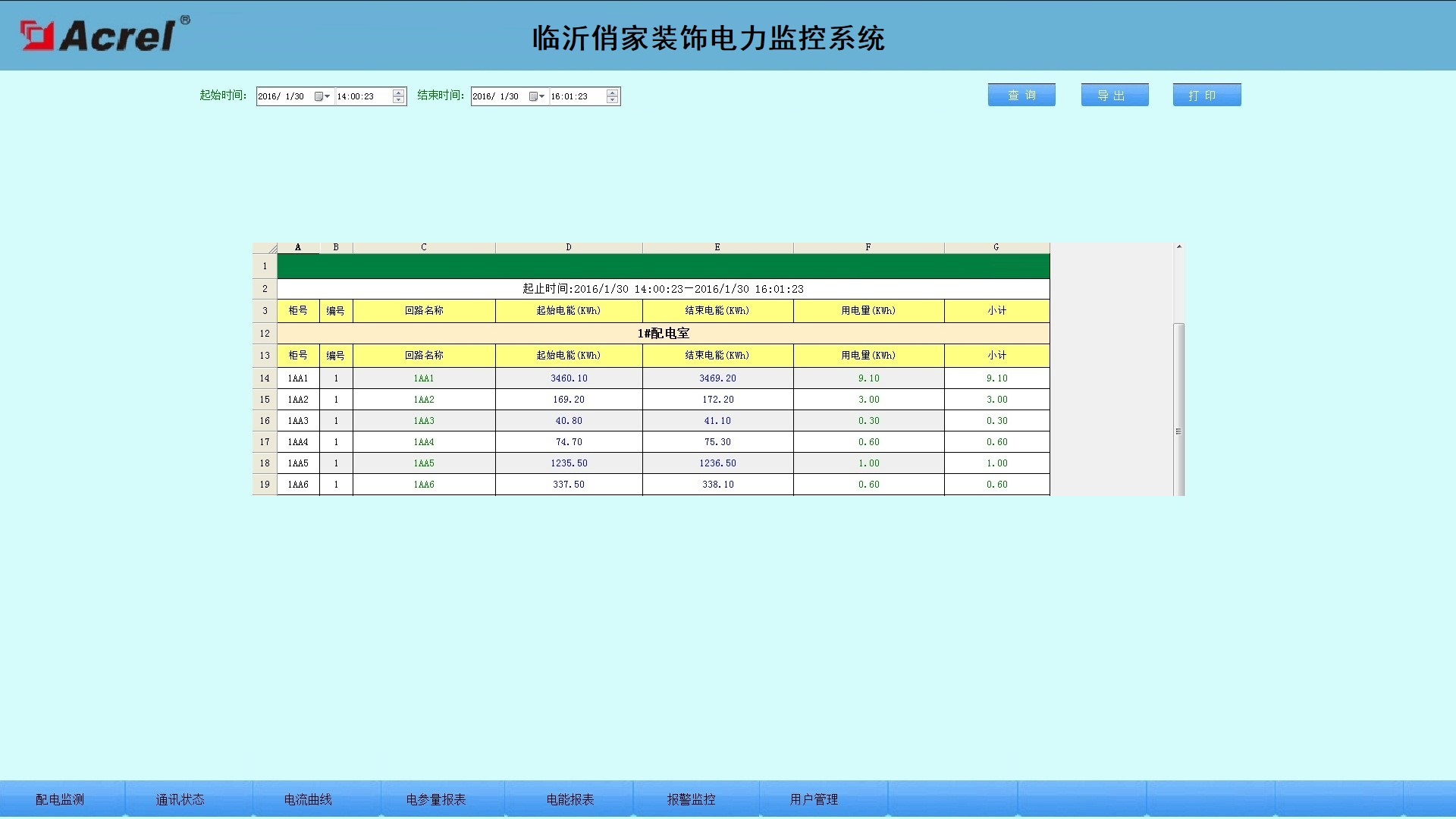Increase start time with up spinner

399,93
